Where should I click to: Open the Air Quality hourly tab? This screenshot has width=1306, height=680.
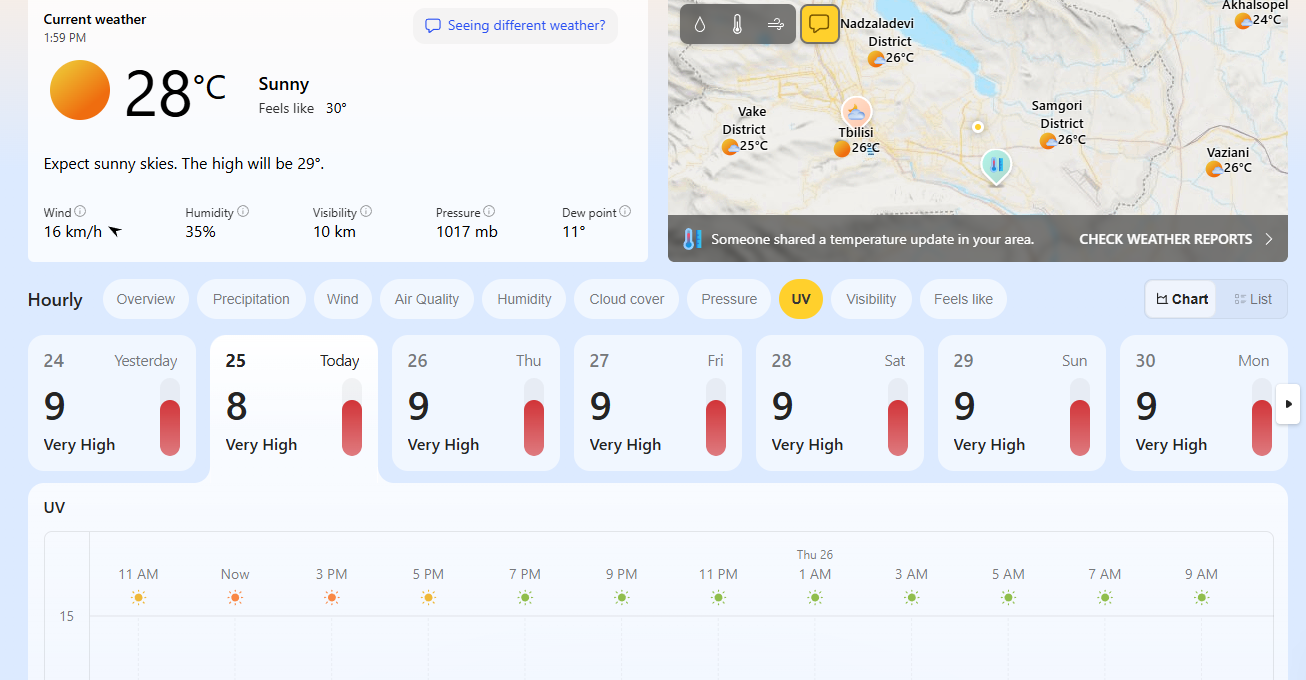pos(427,299)
